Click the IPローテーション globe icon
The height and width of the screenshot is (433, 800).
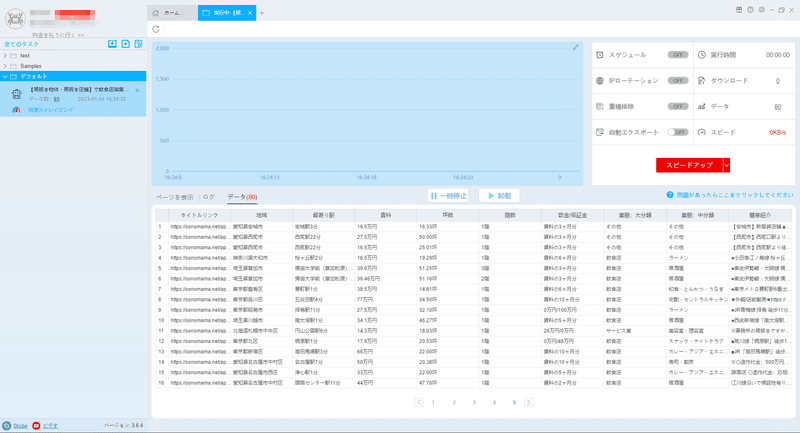[600, 81]
